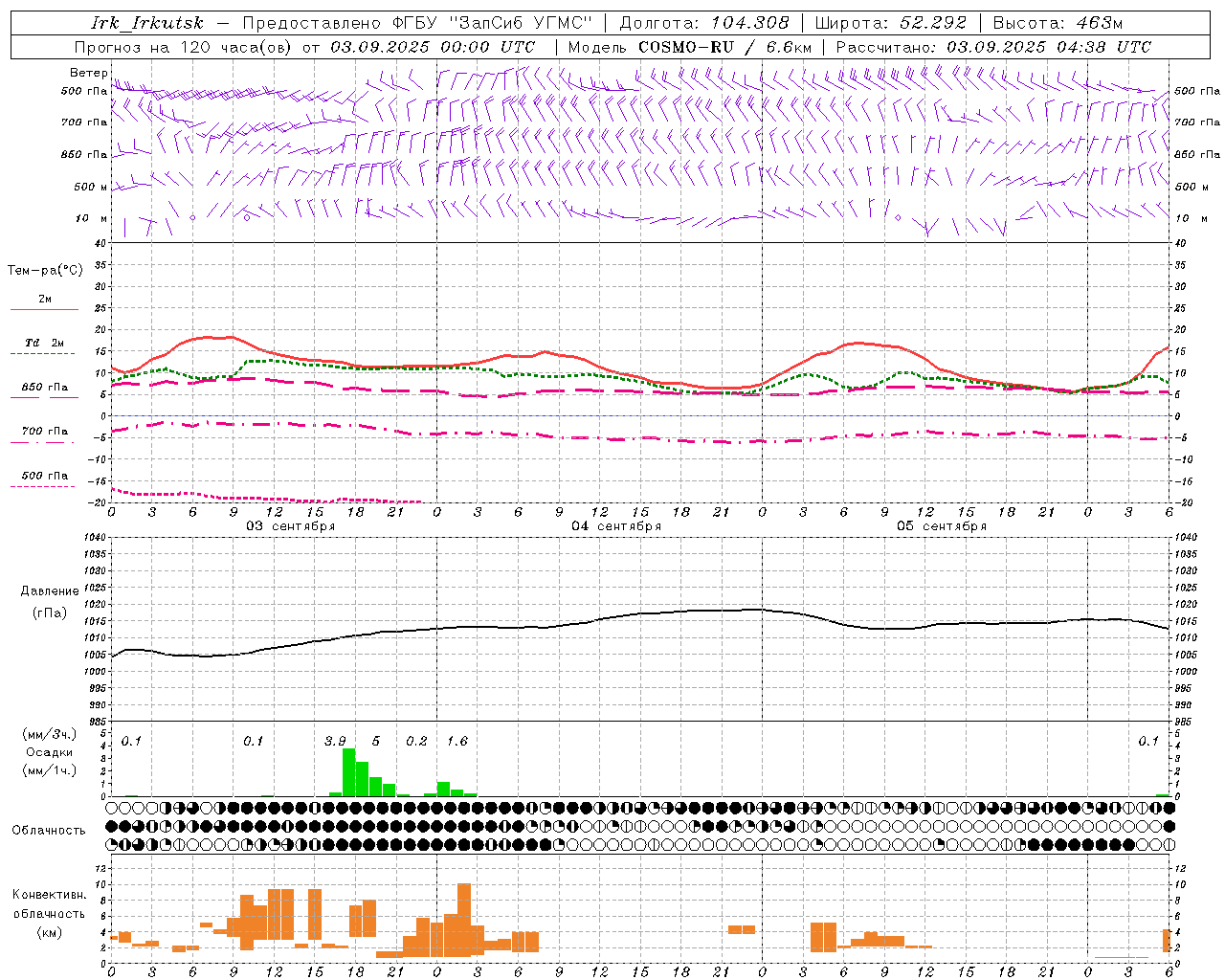Click the station name Irk_Irkutsk
1225x980 pixels.
pyautogui.click(x=147, y=23)
